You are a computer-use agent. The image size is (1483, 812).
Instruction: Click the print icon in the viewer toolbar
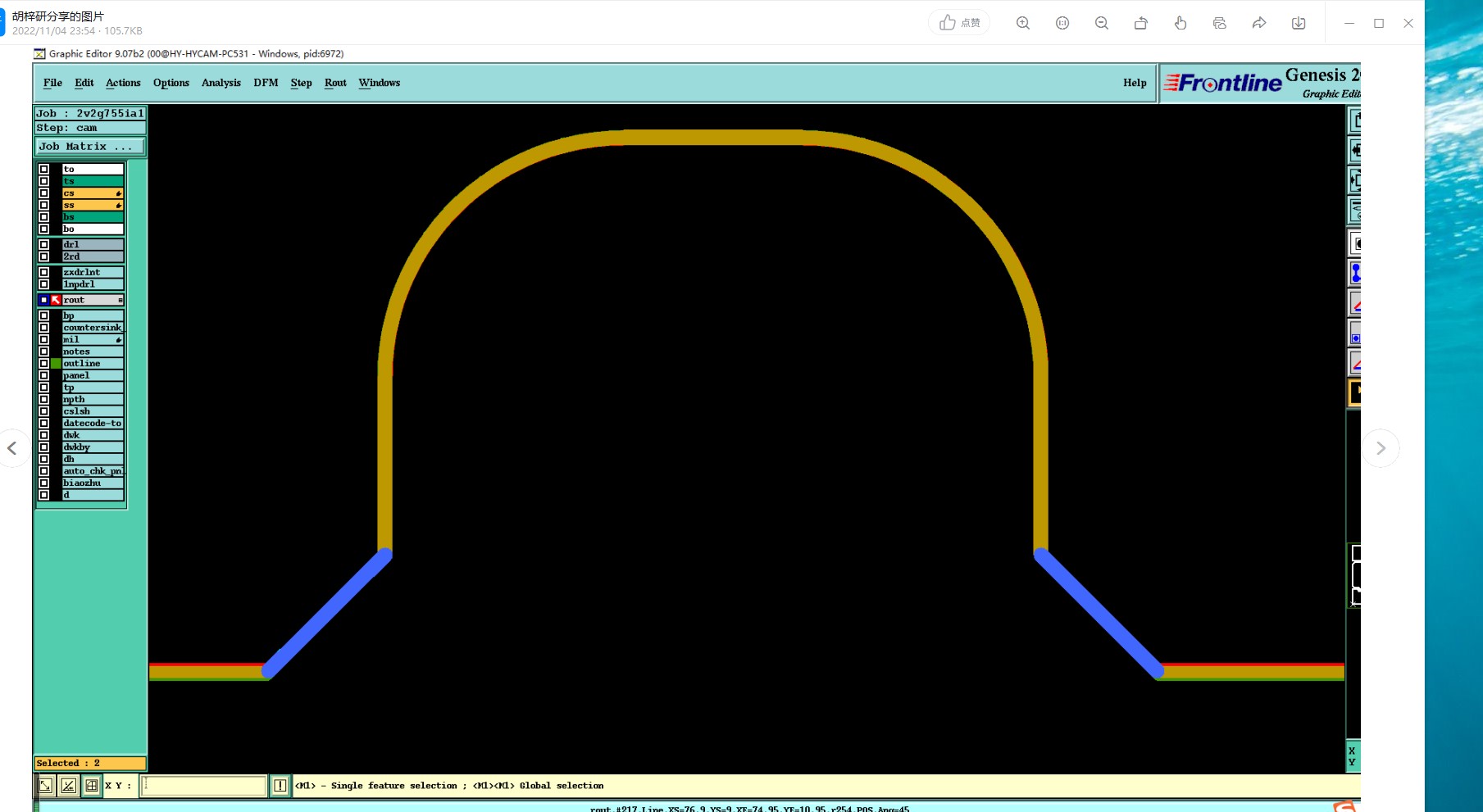[1220, 23]
